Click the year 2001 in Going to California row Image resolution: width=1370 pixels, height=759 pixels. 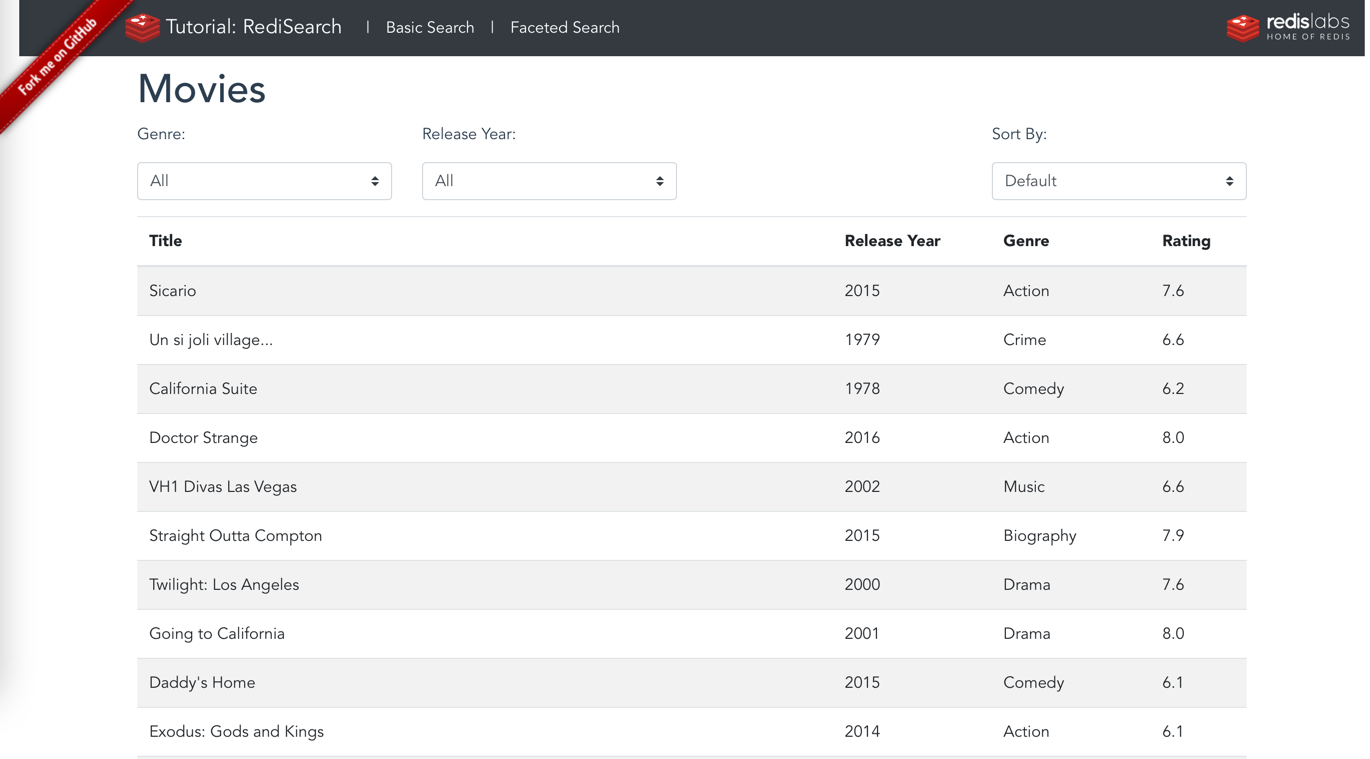[x=862, y=634]
